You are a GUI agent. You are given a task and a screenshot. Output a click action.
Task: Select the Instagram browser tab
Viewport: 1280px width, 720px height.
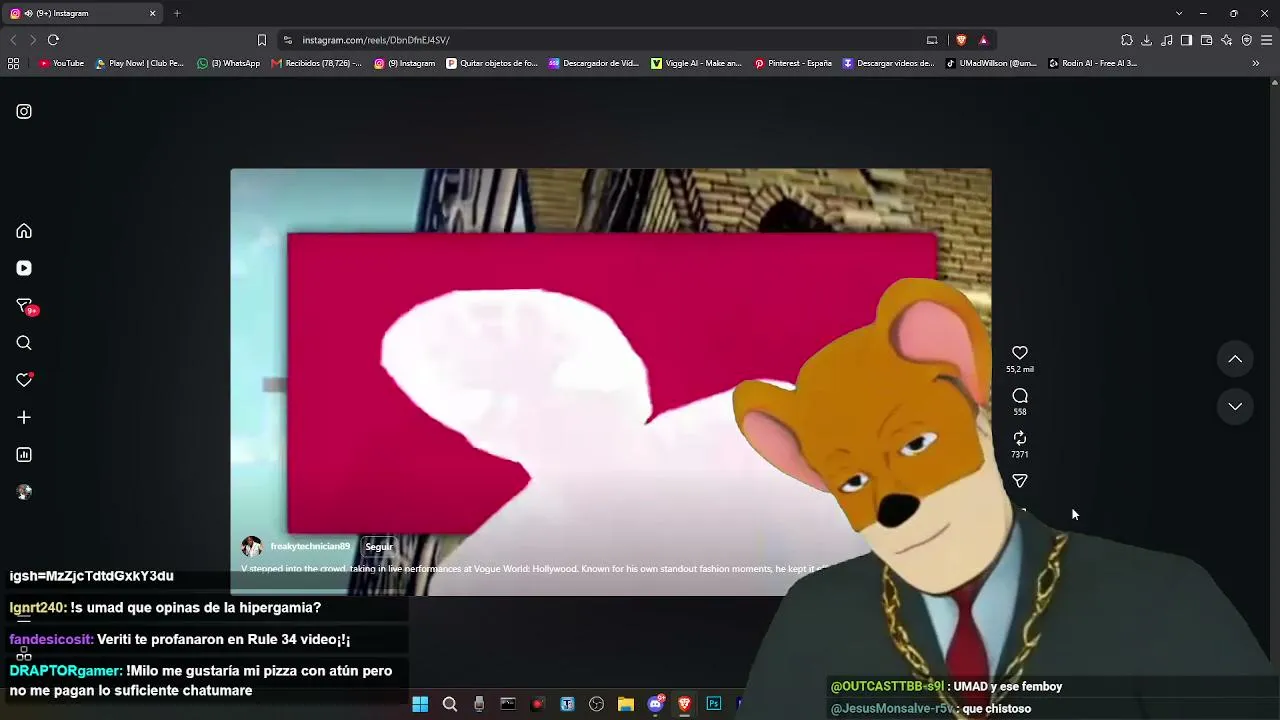[83, 13]
